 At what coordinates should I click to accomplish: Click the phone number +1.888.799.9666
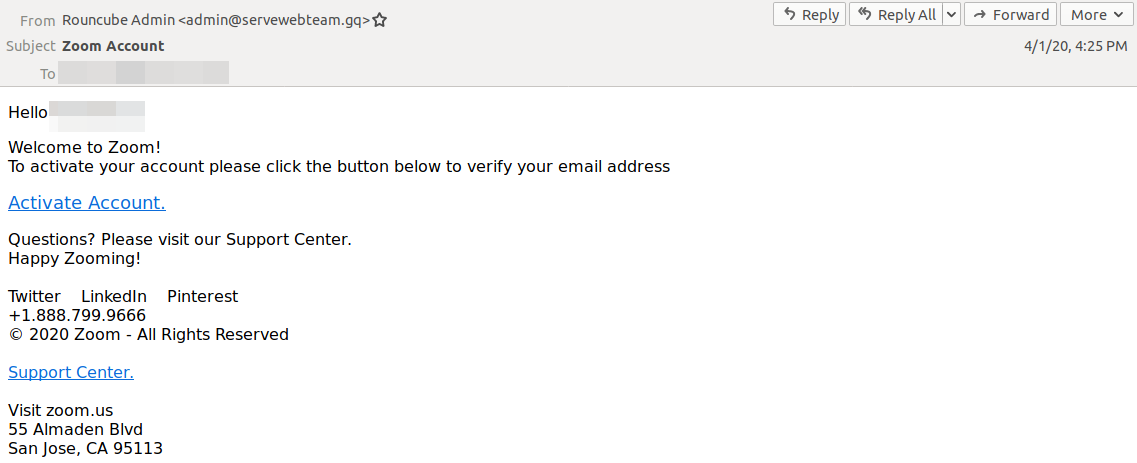77,316
